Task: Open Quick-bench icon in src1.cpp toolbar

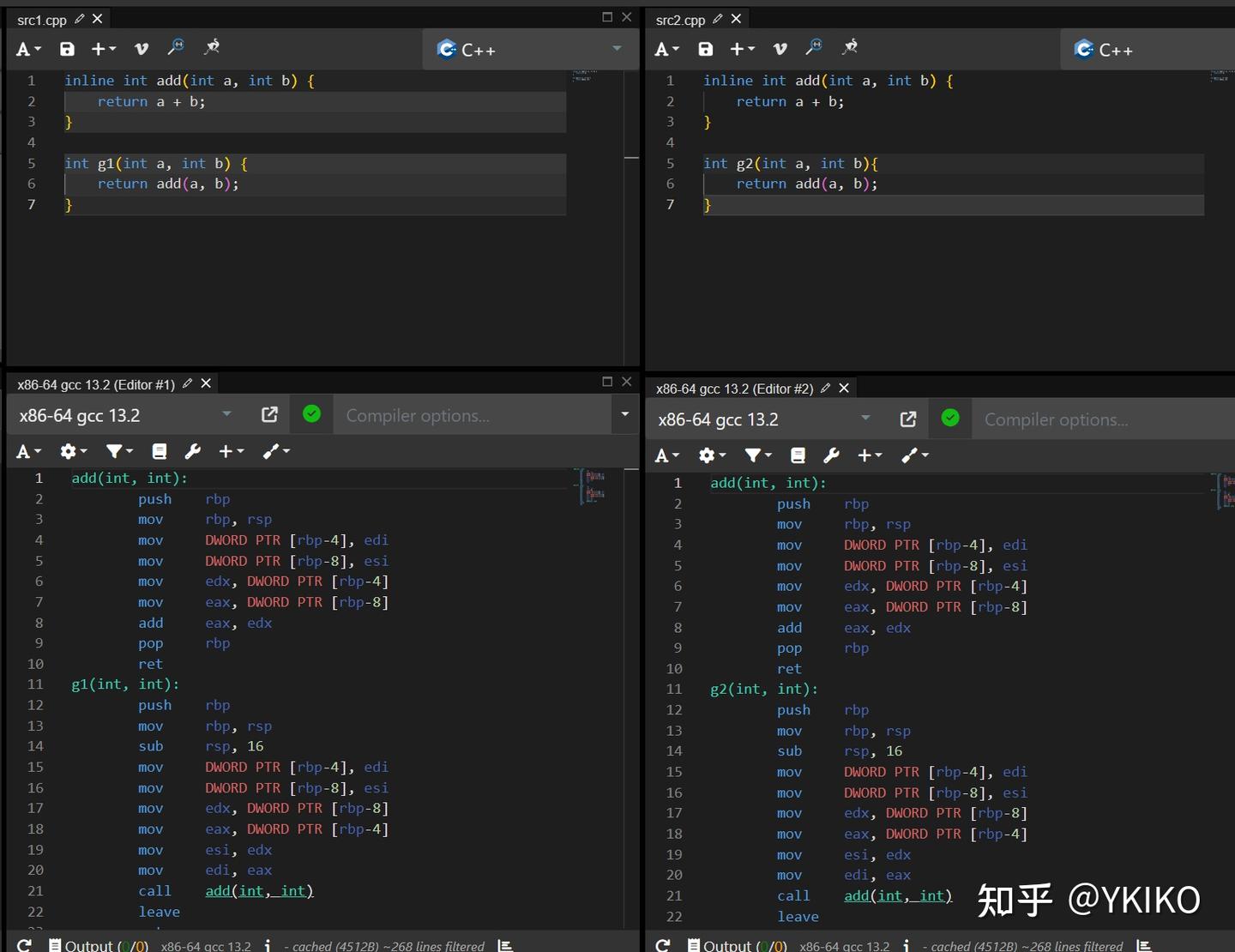Action: 211,47
